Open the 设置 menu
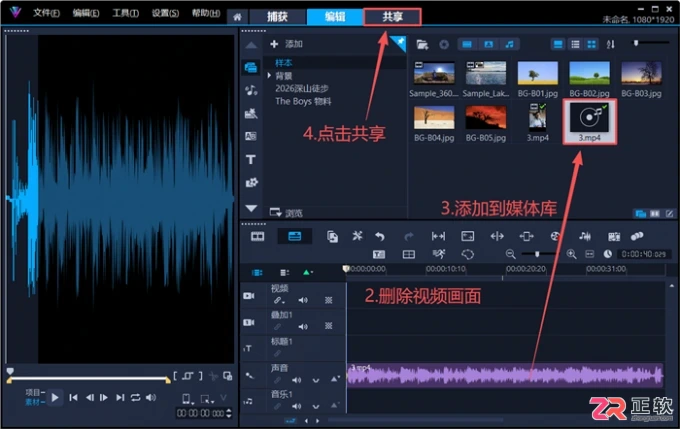 165,13
